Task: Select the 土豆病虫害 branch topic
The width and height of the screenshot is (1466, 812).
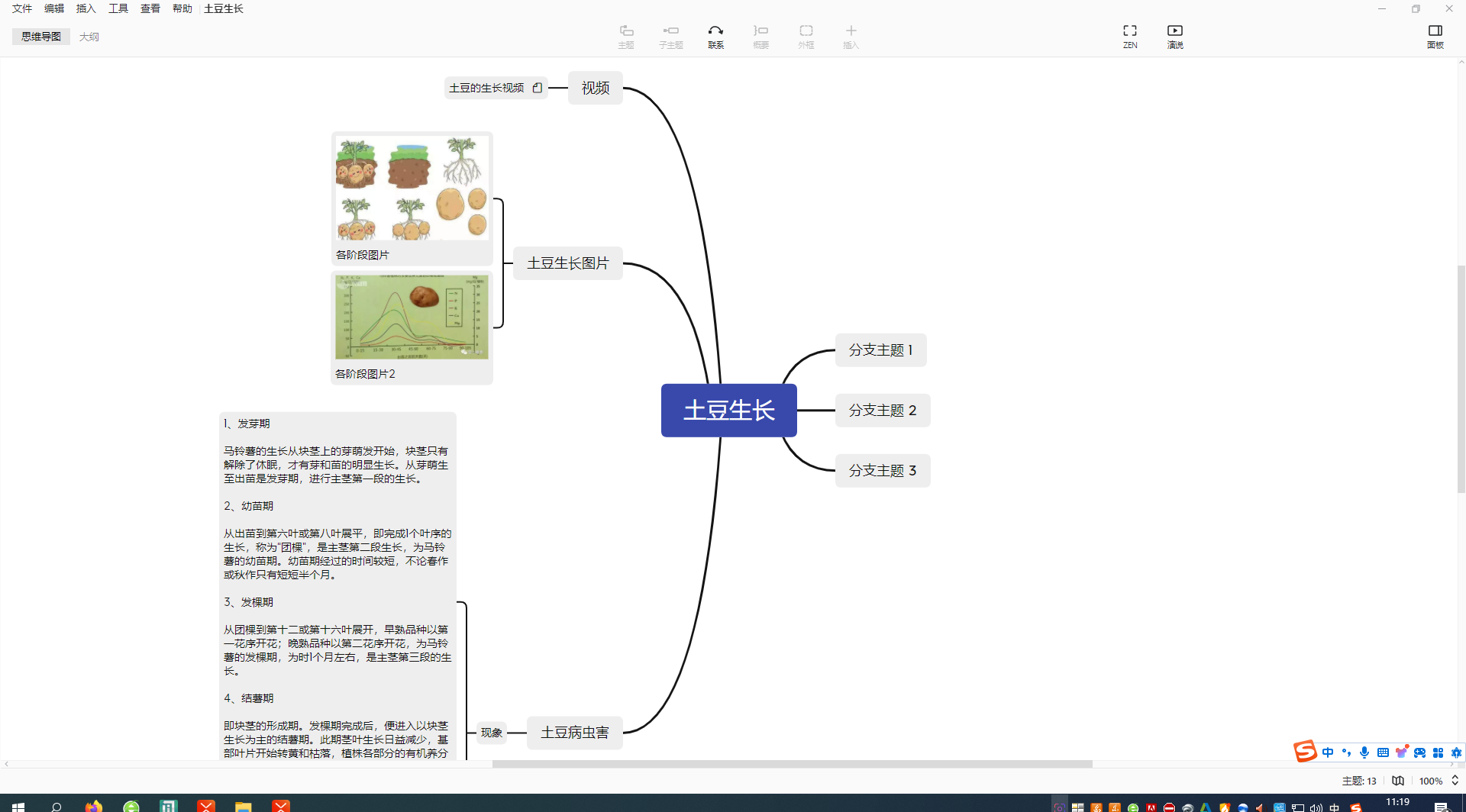Action: 575,733
